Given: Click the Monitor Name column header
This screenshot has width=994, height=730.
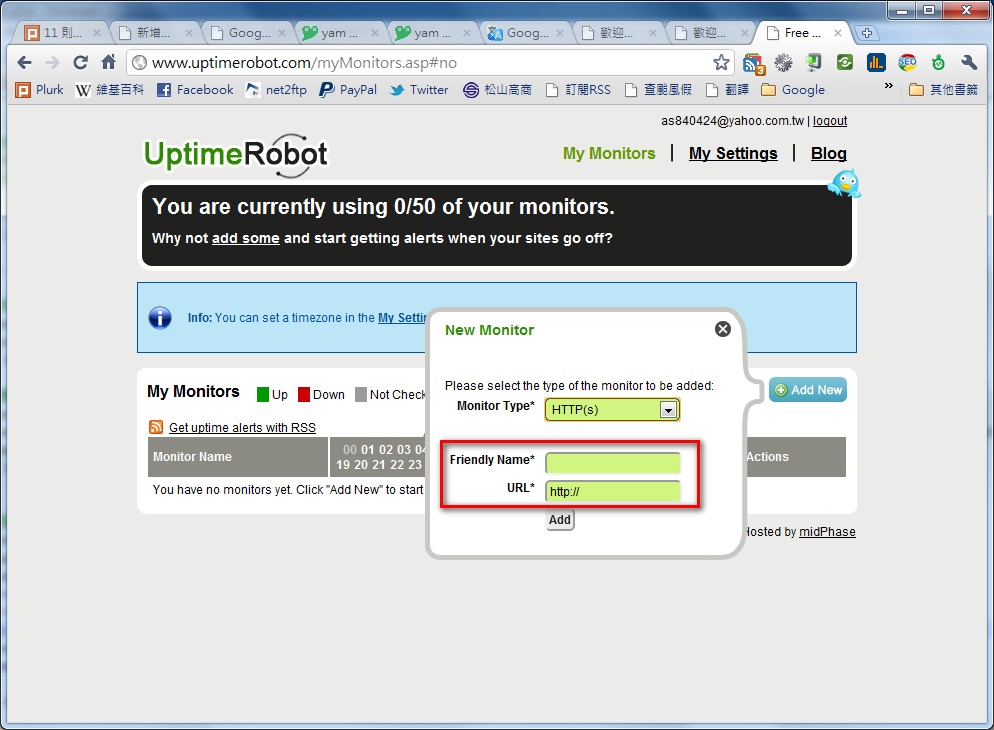Looking at the screenshot, I should click(238, 456).
